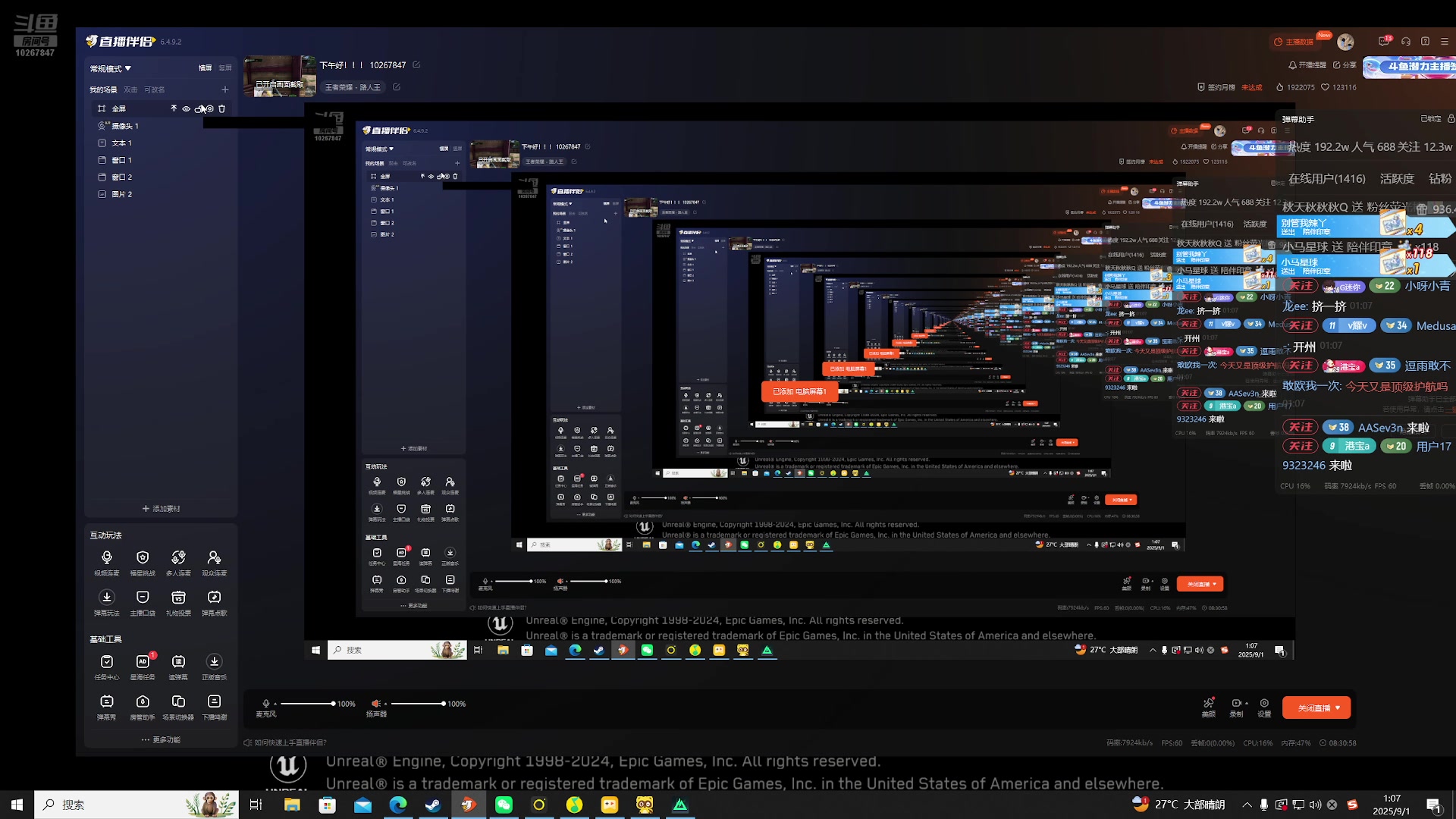Expand the 录制 recording options arrow

pyautogui.click(x=1247, y=703)
